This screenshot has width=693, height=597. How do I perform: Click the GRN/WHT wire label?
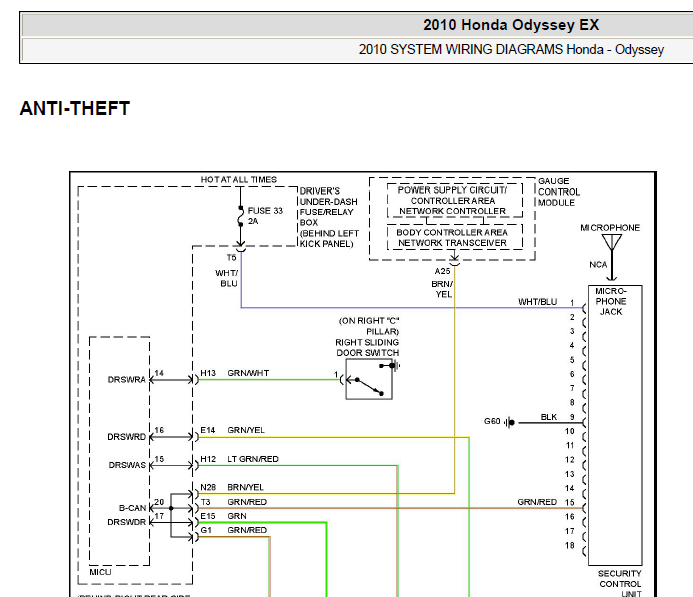coord(248,373)
